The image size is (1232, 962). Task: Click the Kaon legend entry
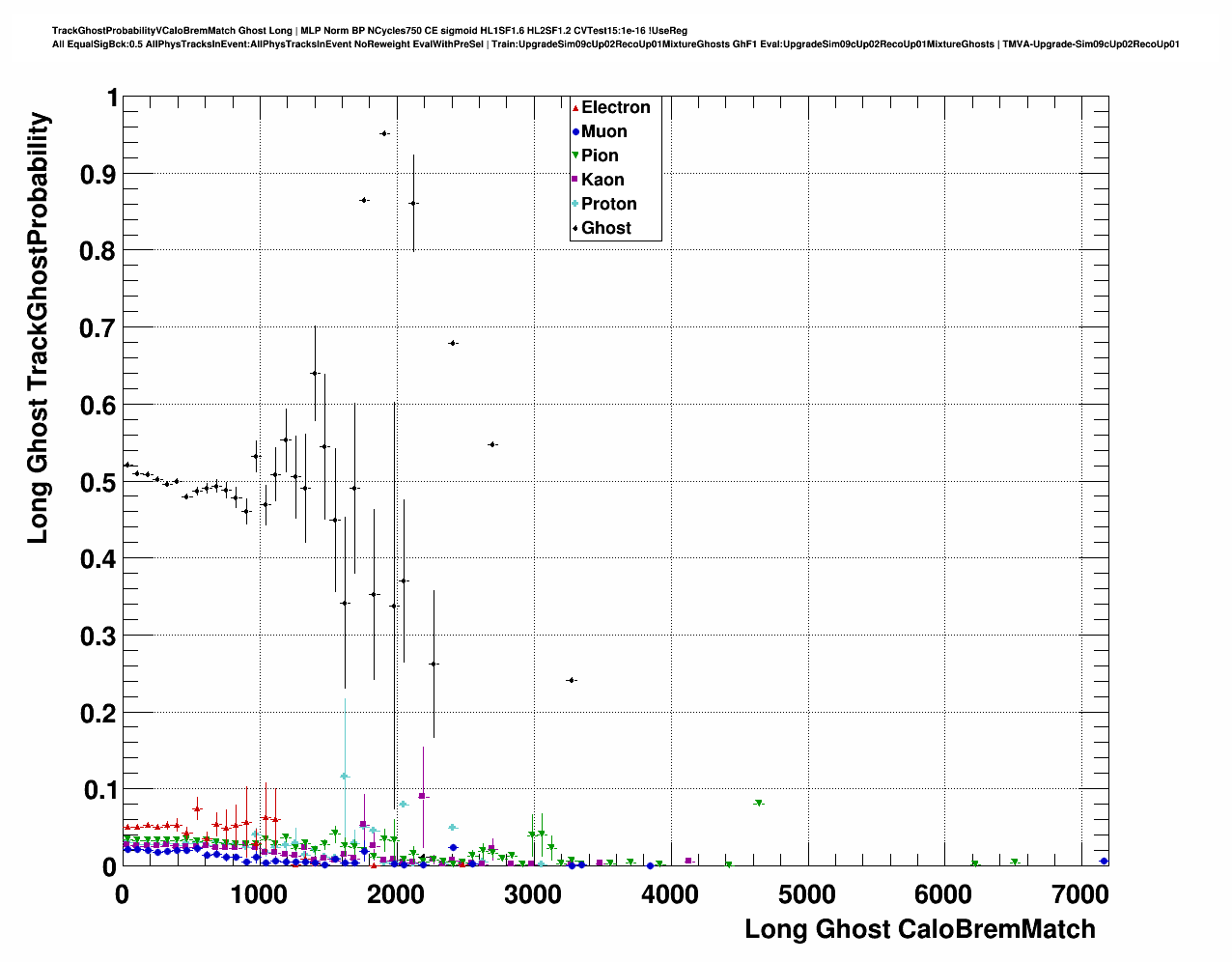(x=599, y=180)
